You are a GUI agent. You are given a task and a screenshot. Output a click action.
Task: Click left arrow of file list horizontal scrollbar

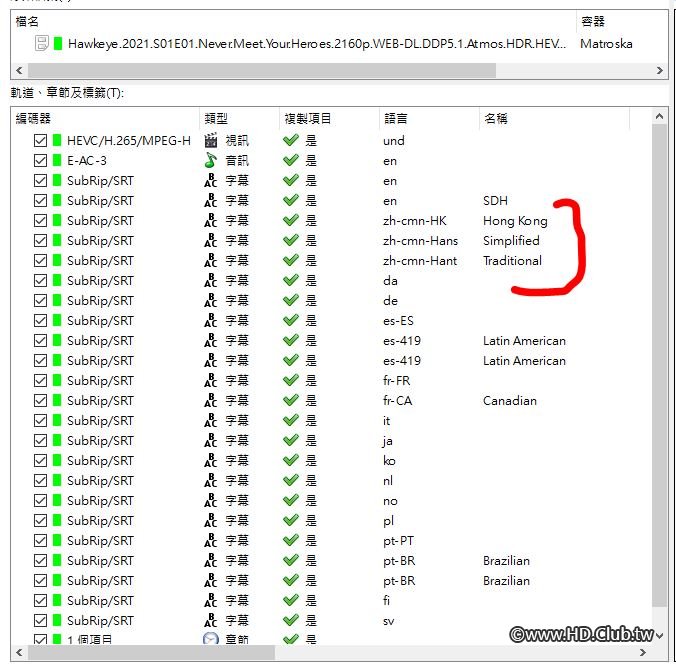point(19,70)
